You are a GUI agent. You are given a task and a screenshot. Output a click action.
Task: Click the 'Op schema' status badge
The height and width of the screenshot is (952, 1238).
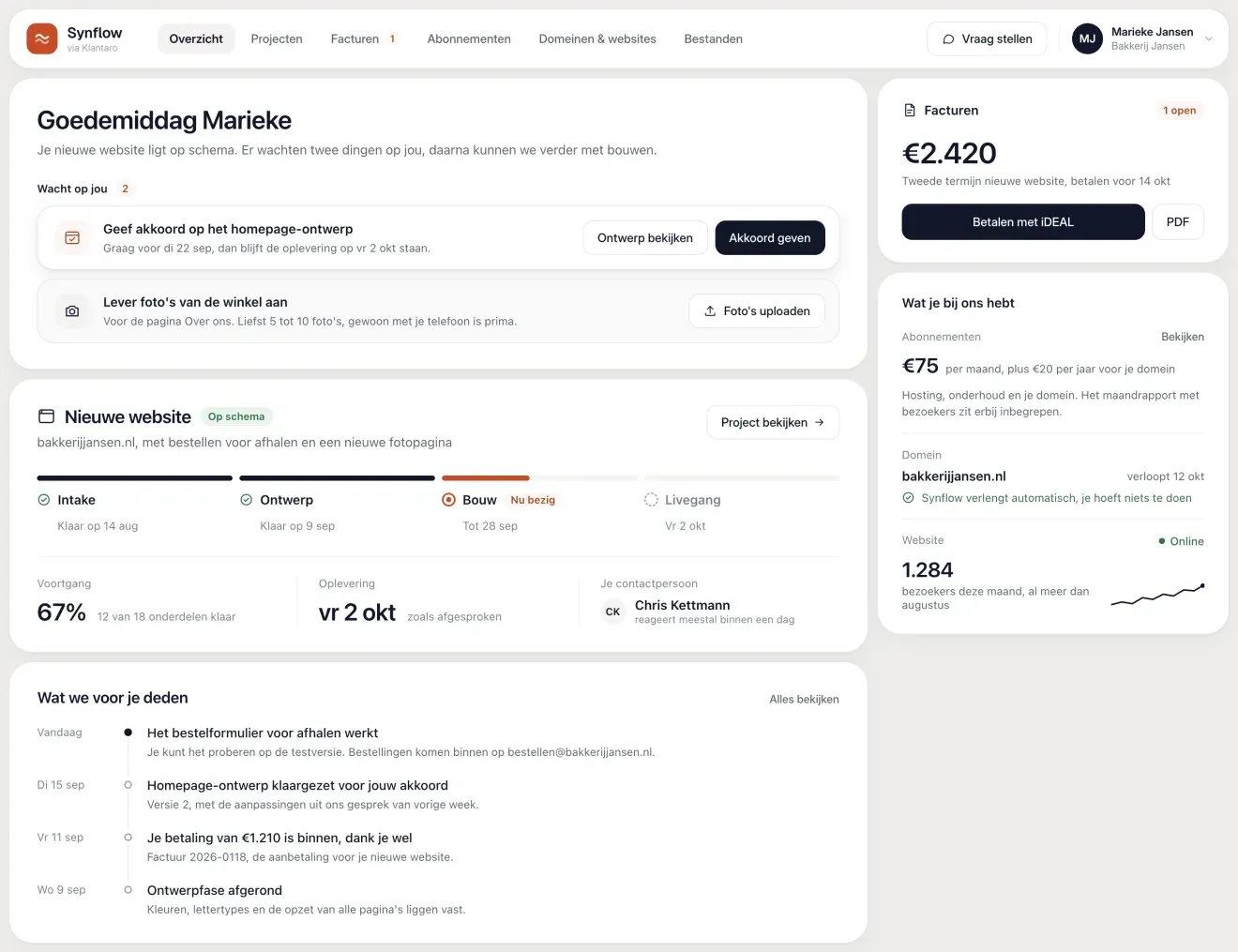[236, 416]
